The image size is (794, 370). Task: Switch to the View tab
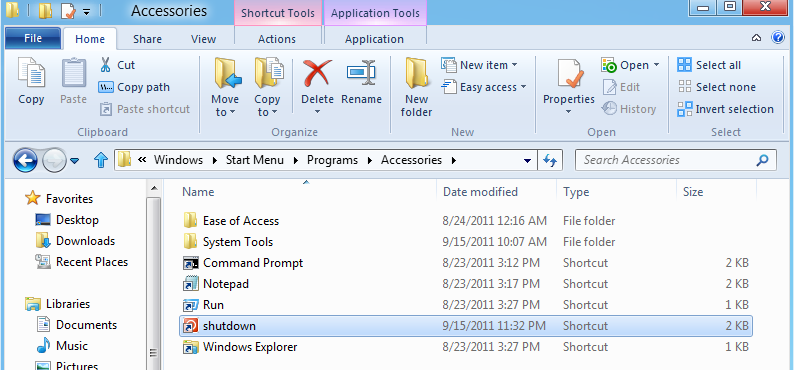pyautogui.click(x=204, y=39)
